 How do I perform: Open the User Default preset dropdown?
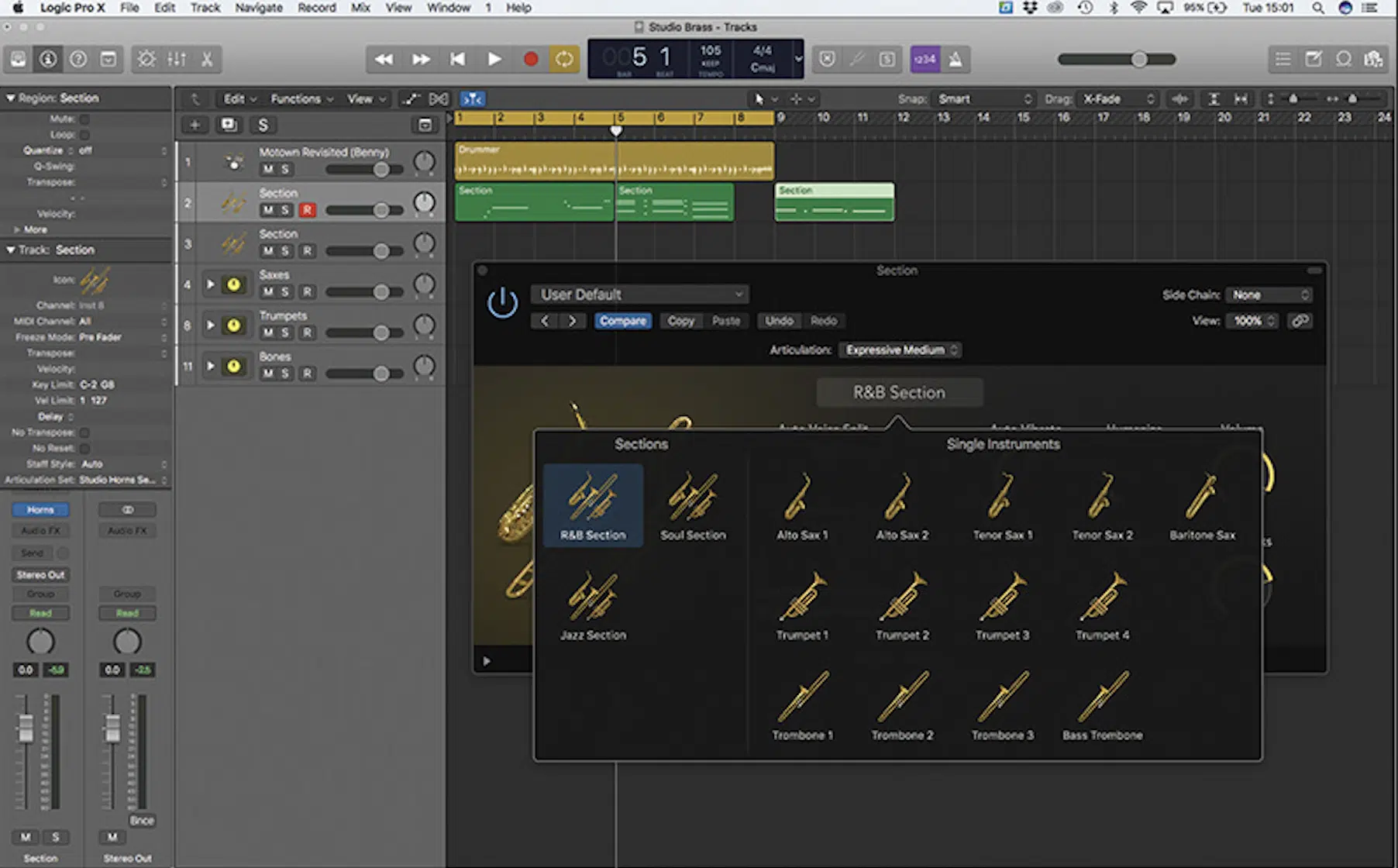(x=640, y=294)
